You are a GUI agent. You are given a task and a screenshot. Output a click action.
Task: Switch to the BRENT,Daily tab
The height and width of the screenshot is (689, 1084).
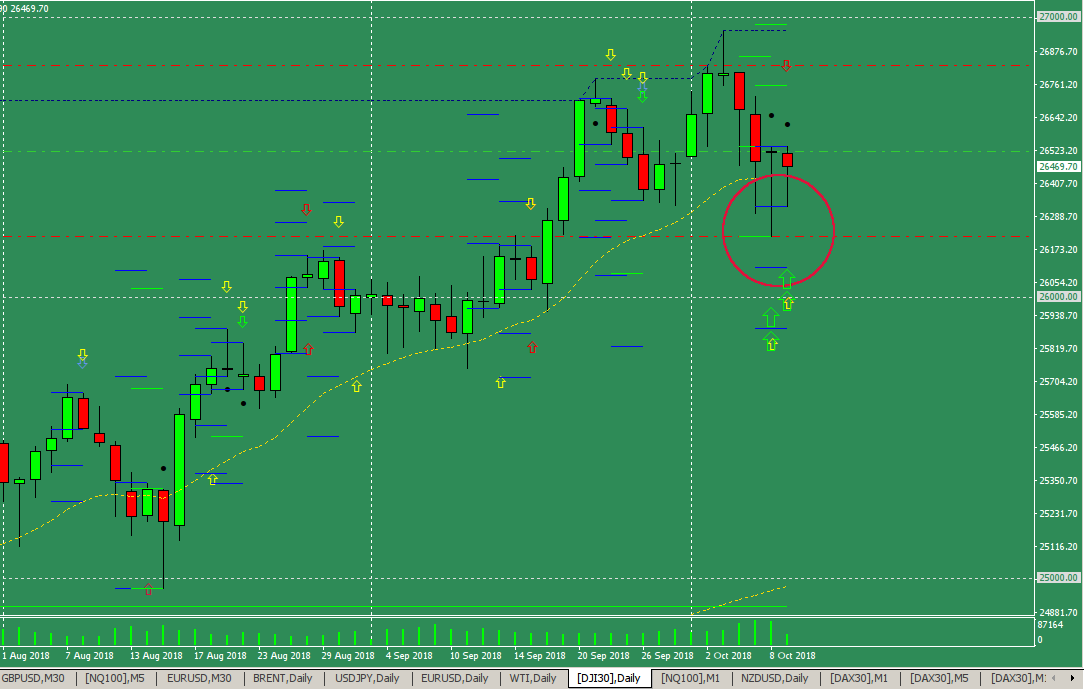coord(283,679)
